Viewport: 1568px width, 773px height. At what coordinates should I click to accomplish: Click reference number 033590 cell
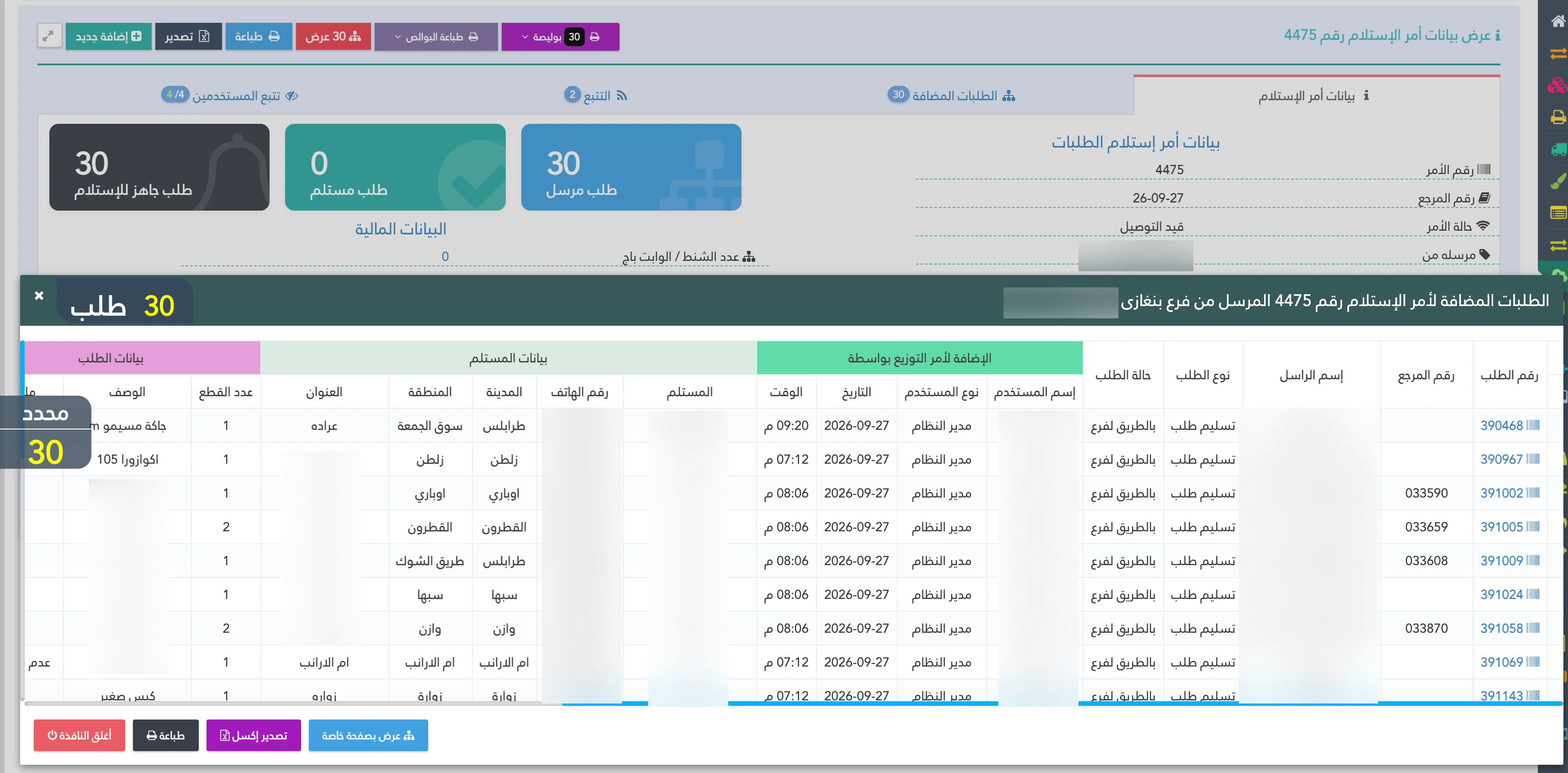click(1425, 493)
